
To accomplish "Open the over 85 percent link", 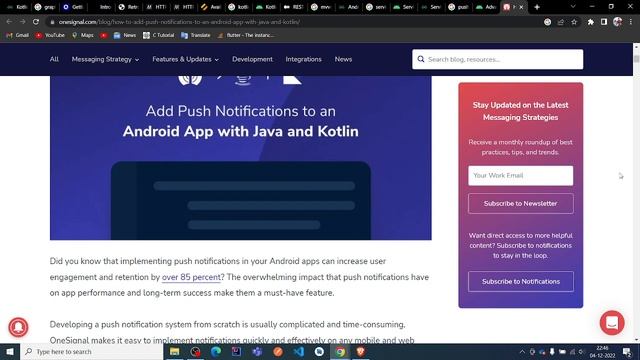I will pyautogui.click(x=191, y=277).
